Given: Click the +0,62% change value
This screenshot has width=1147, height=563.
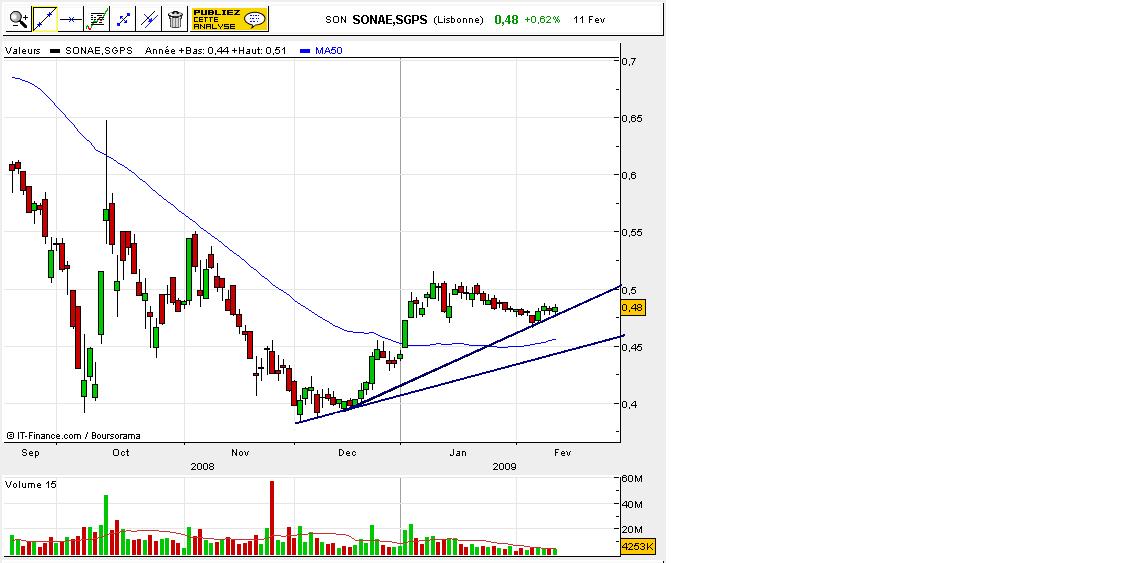Looking at the screenshot, I should coord(542,20).
